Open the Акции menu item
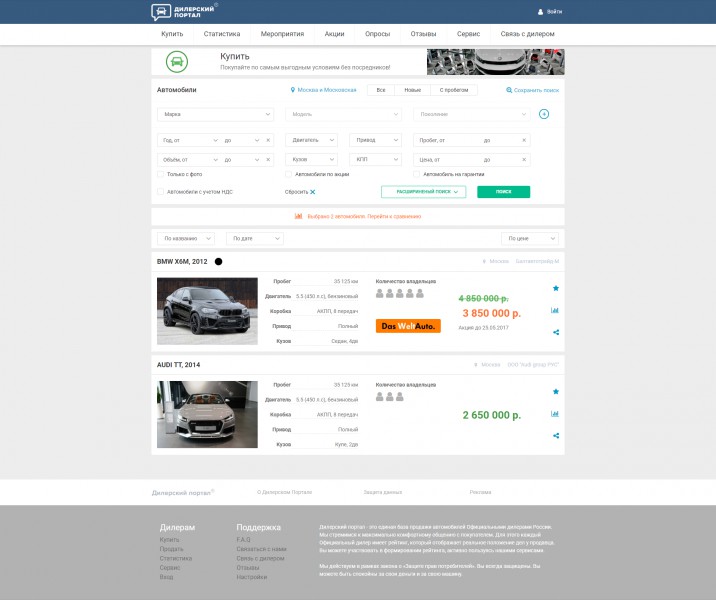Viewport: 716px width, 600px height. tap(334, 34)
